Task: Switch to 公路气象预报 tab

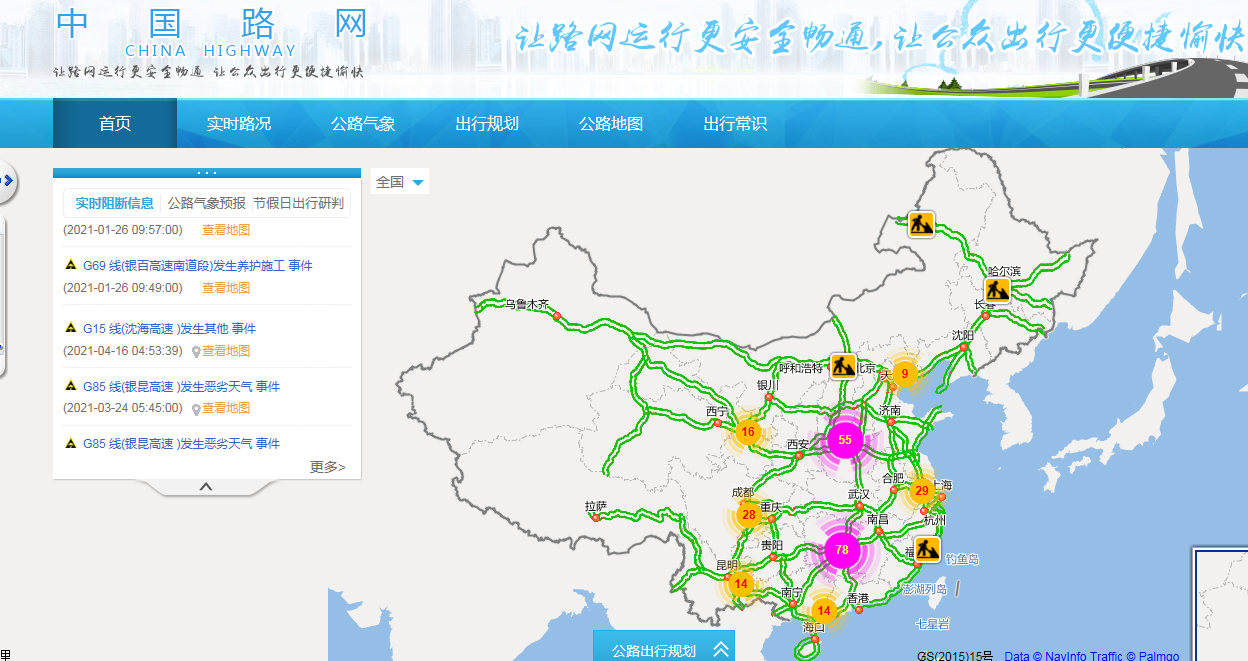Action: (x=206, y=203)
